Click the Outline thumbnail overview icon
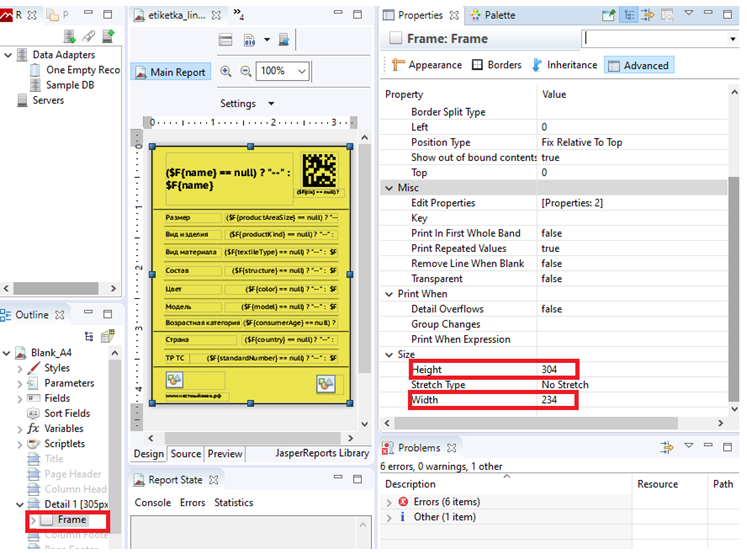The width and height of the screenshot is (747, 553). click(108, 337)
